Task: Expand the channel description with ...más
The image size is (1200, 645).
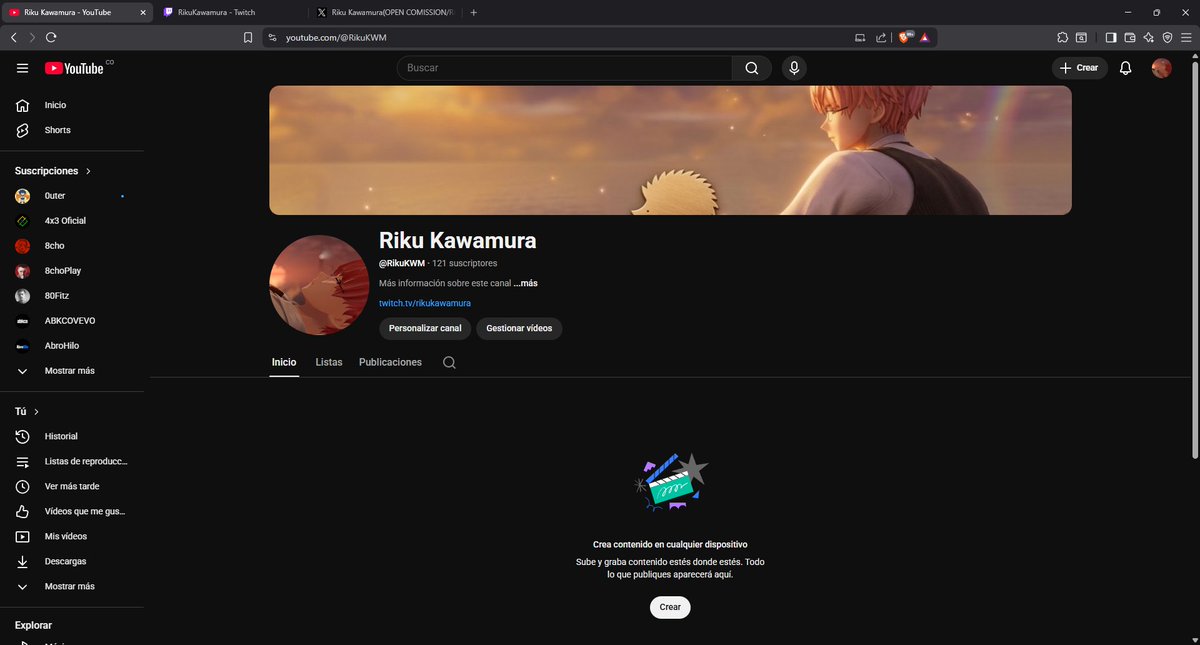Action: [527, 283]
